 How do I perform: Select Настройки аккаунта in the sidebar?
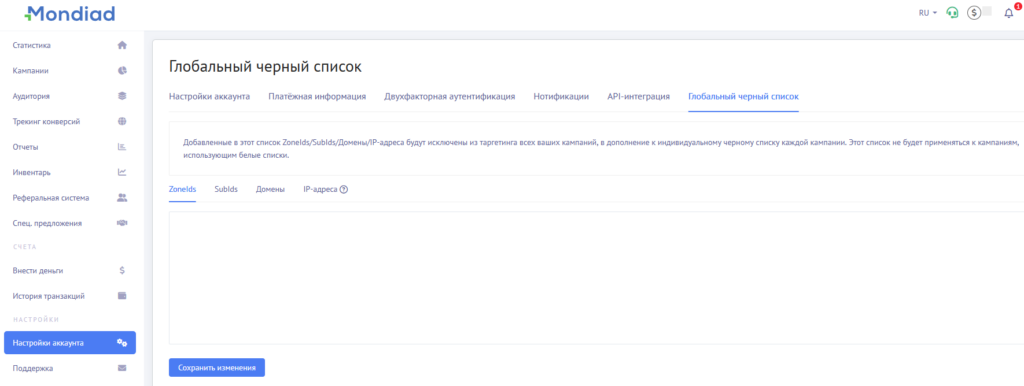pos(71,343)
